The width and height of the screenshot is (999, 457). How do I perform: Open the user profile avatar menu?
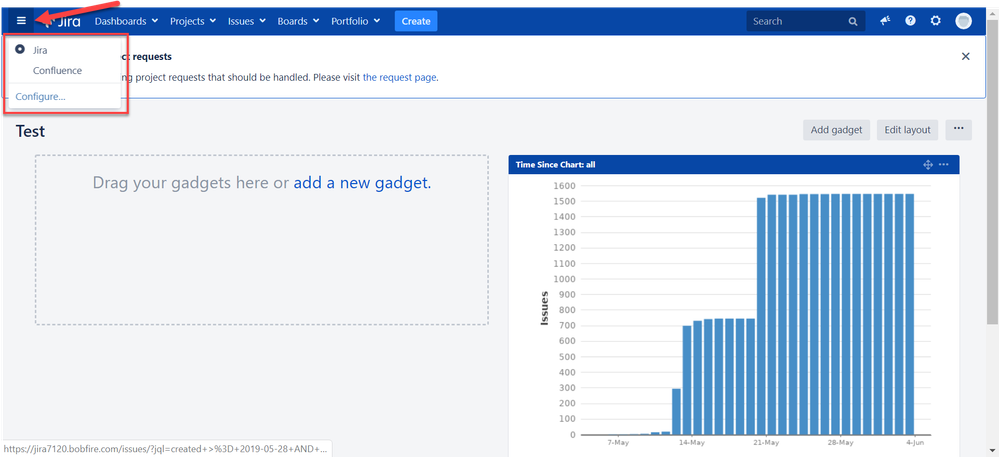(963, 21)
